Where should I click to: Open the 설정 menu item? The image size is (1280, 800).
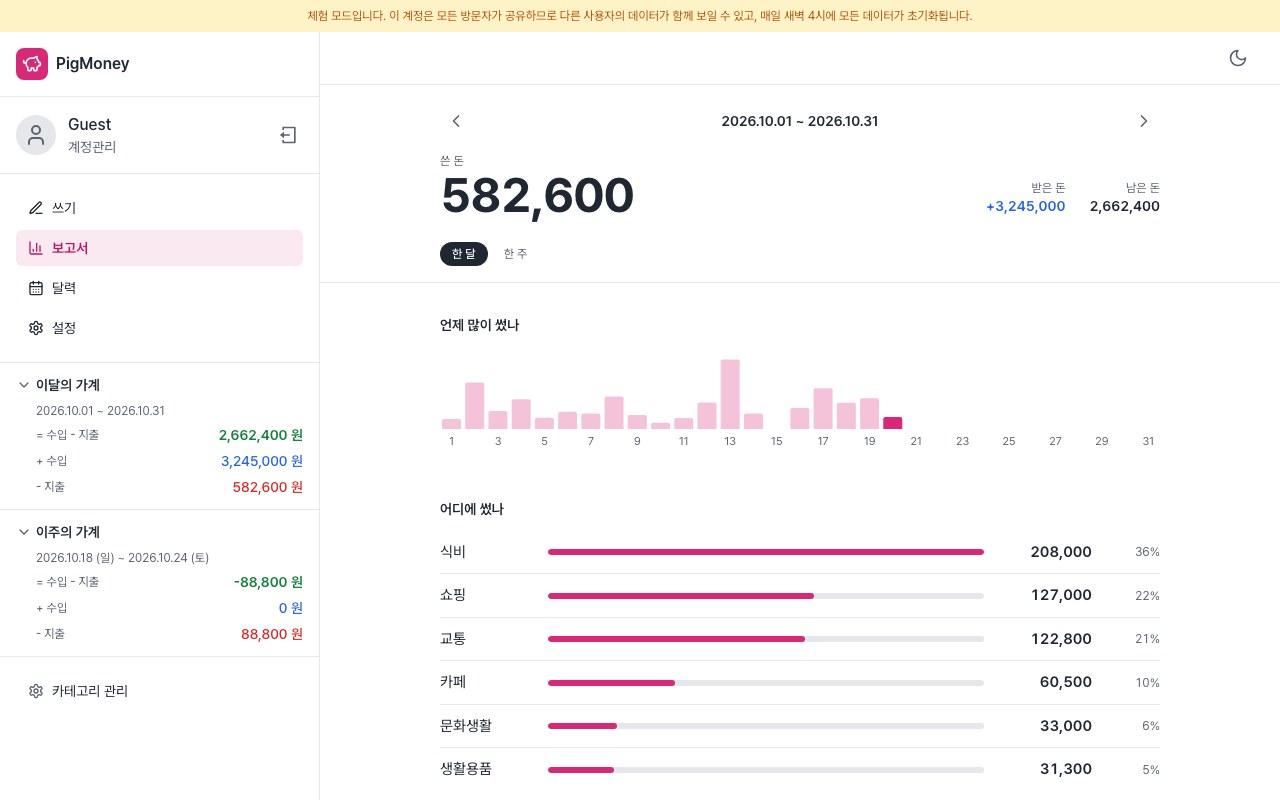click(x=159, y=328)
